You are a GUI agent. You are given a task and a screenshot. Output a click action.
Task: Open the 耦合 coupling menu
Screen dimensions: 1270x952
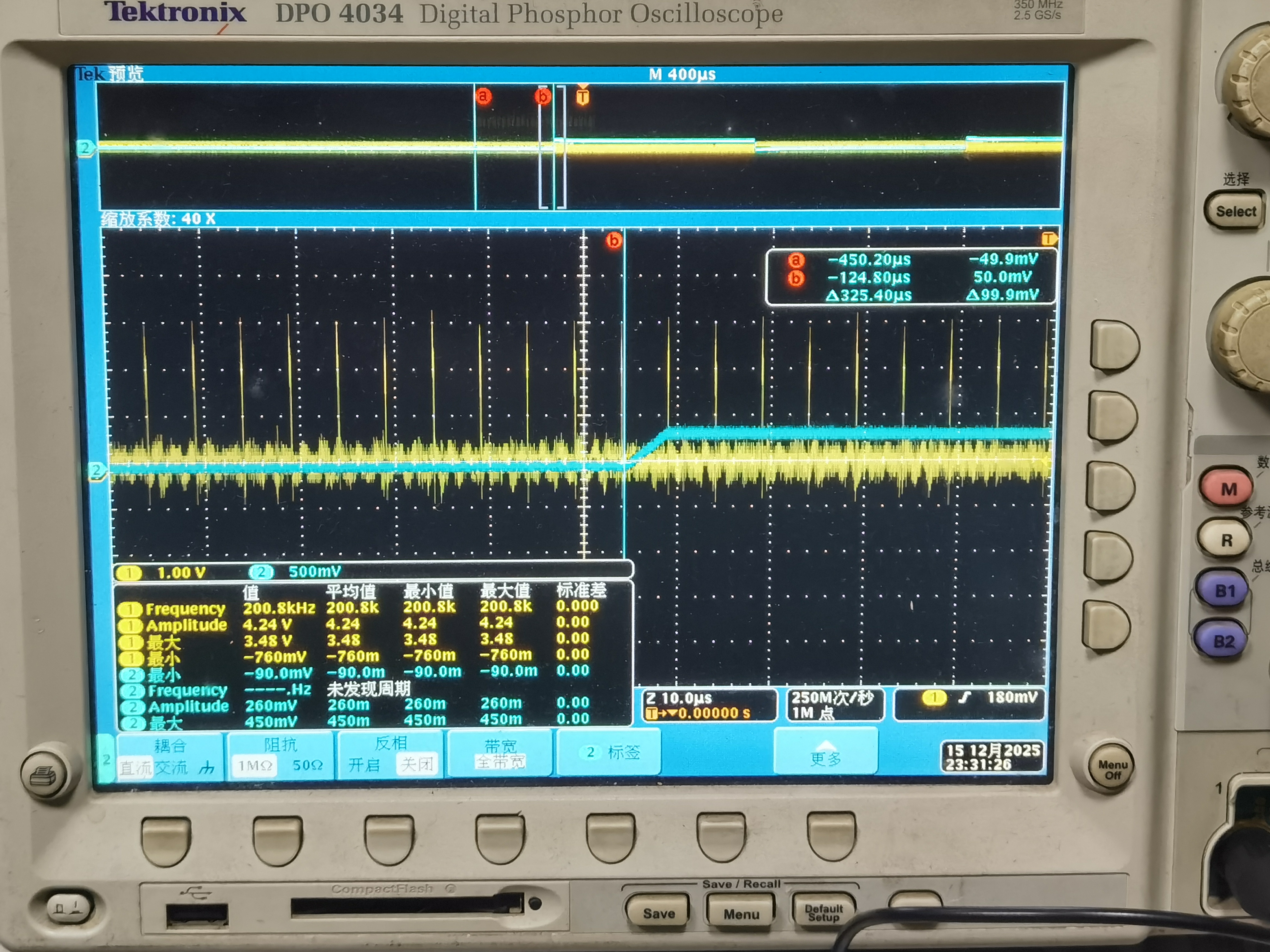coord(169,746)
